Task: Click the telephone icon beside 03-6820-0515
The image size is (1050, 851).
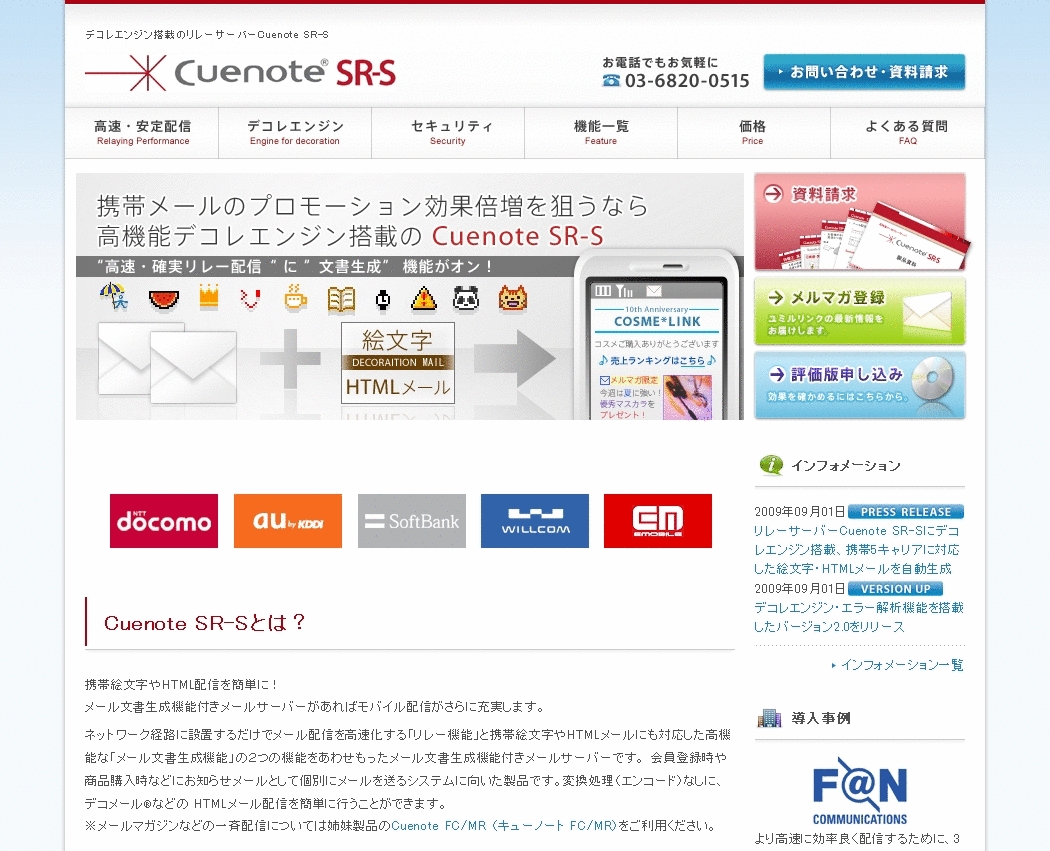Action: coord(611,81)
